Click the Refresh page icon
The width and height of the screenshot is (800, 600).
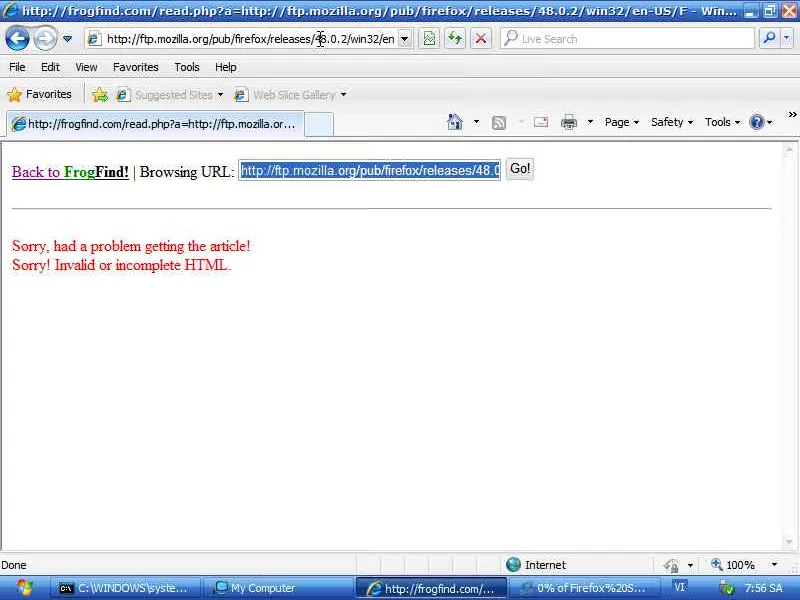point(455,39)
